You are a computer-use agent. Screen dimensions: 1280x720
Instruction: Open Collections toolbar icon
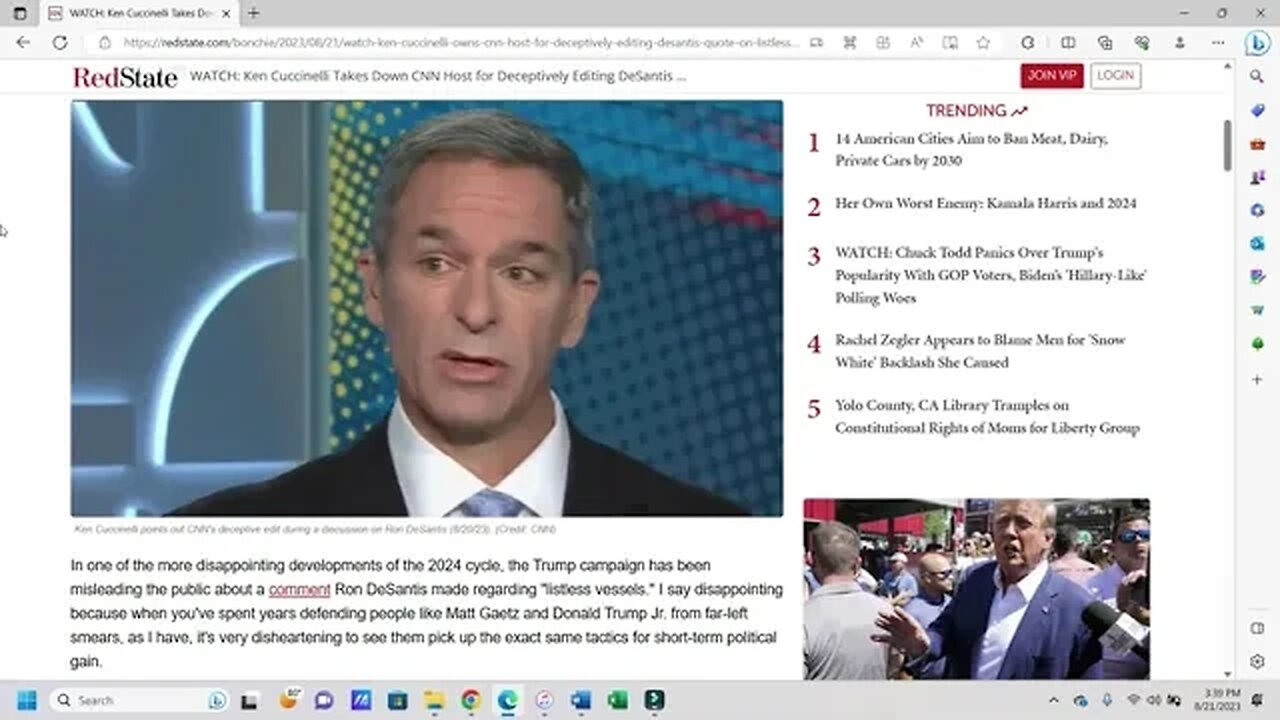point(1105,43)
